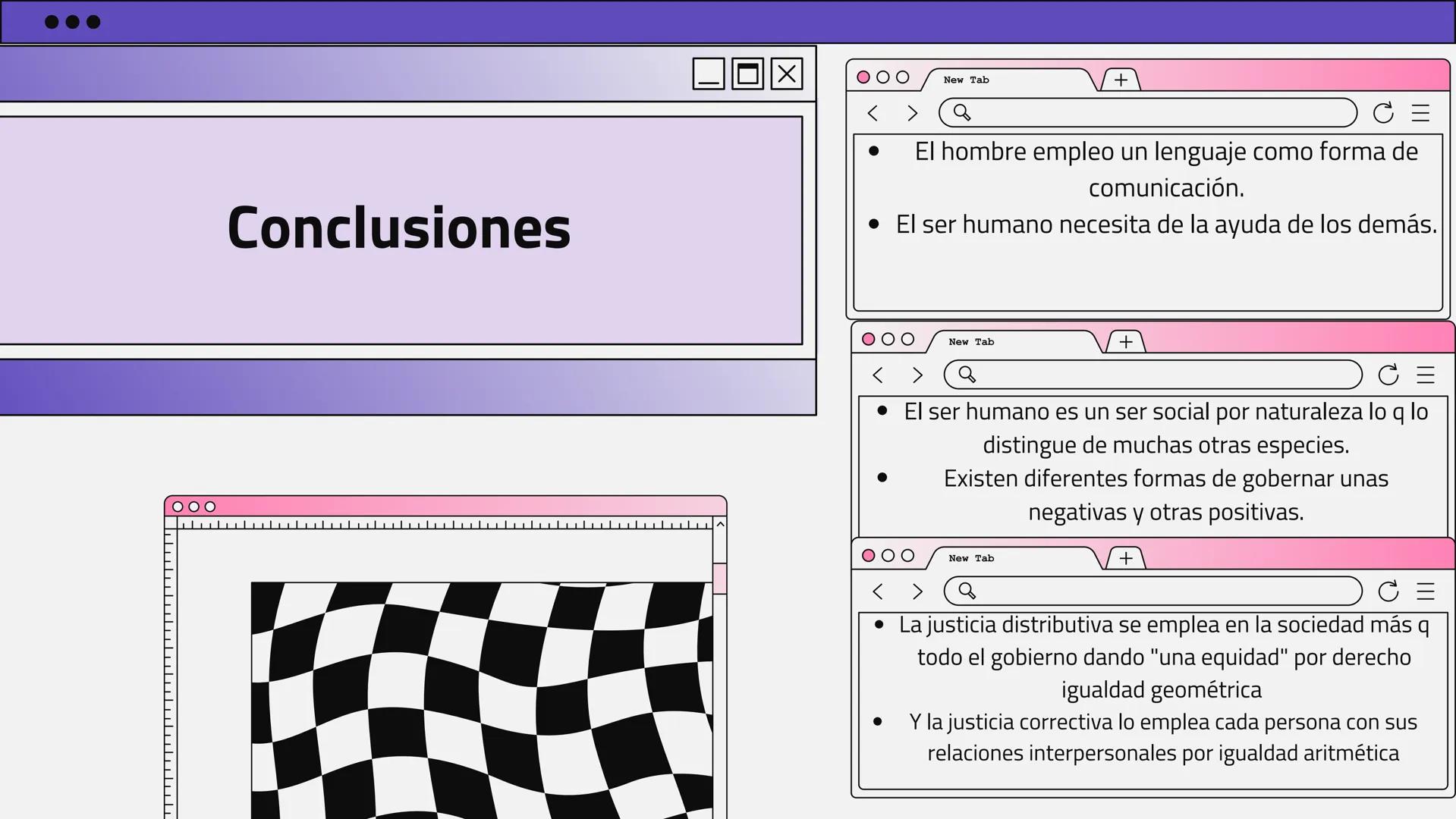Image resolution: width=1456 pixels, height=819 pixels.
Task: Click inside the top browser's search bar
Action: pos(1146,112)
